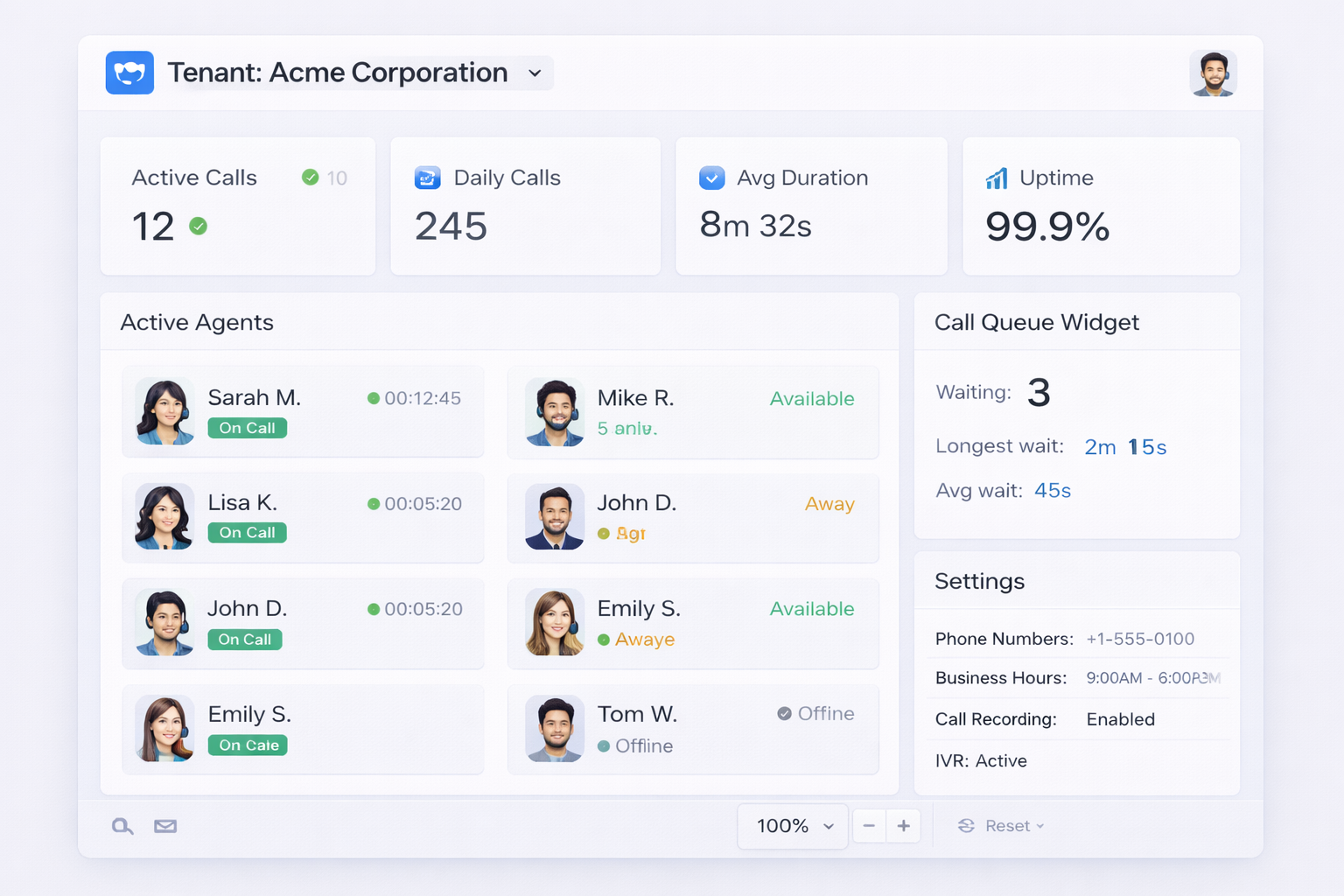Click the headset app logo icon
1344x896 pixels.
coord(129,73)
